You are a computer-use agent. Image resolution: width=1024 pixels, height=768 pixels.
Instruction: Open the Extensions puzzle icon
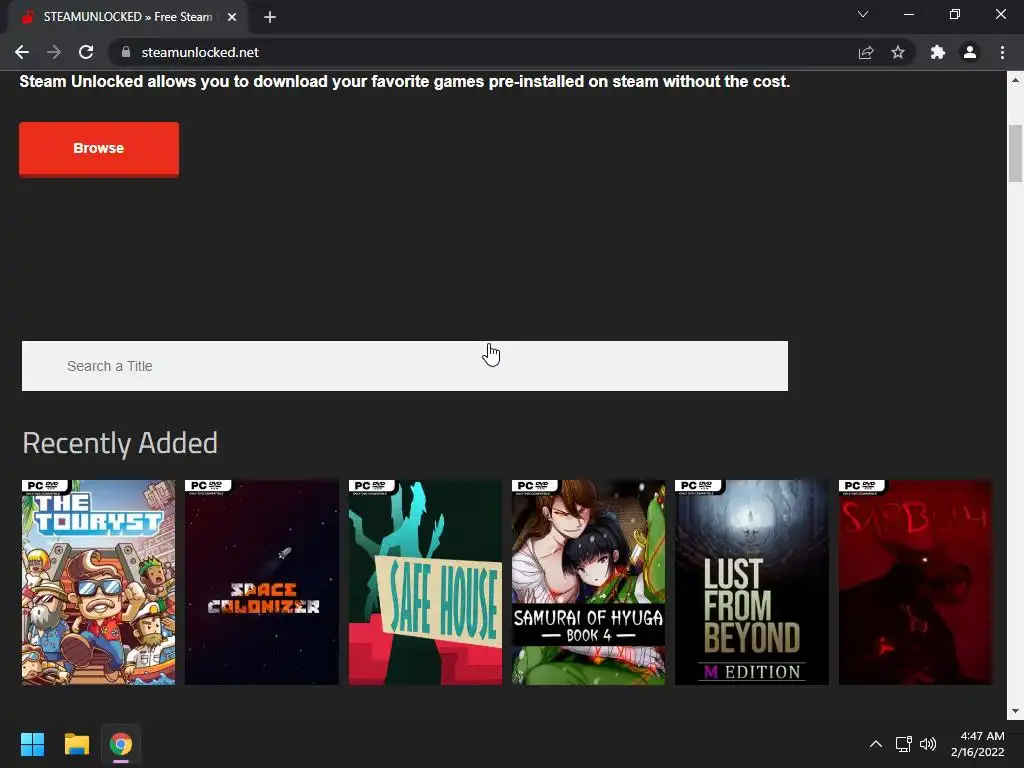pos(938,52)
